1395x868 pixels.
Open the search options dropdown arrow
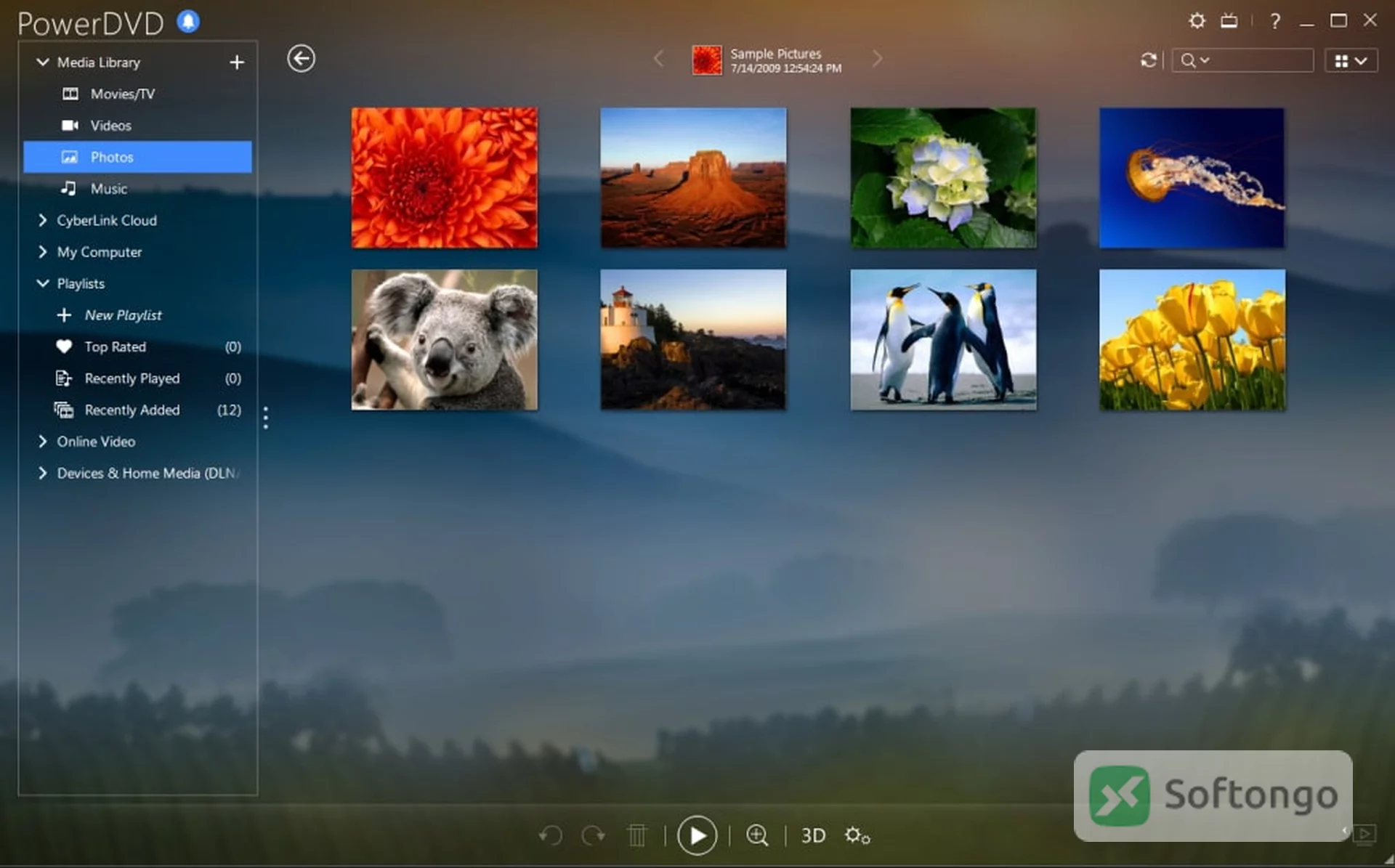[x=1205, y=60]
